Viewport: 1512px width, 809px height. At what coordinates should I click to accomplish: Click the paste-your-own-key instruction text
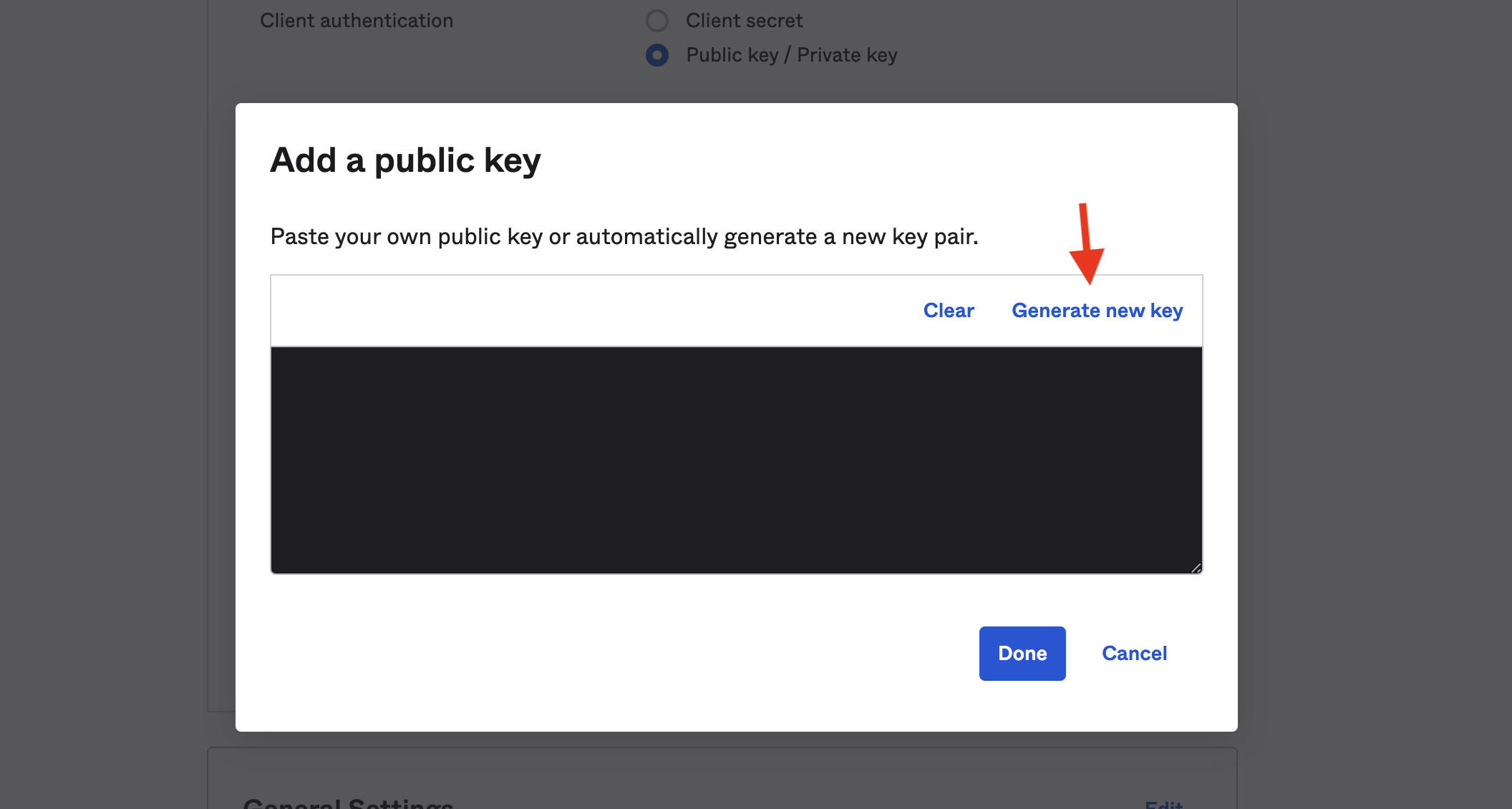tap(624, 237)
